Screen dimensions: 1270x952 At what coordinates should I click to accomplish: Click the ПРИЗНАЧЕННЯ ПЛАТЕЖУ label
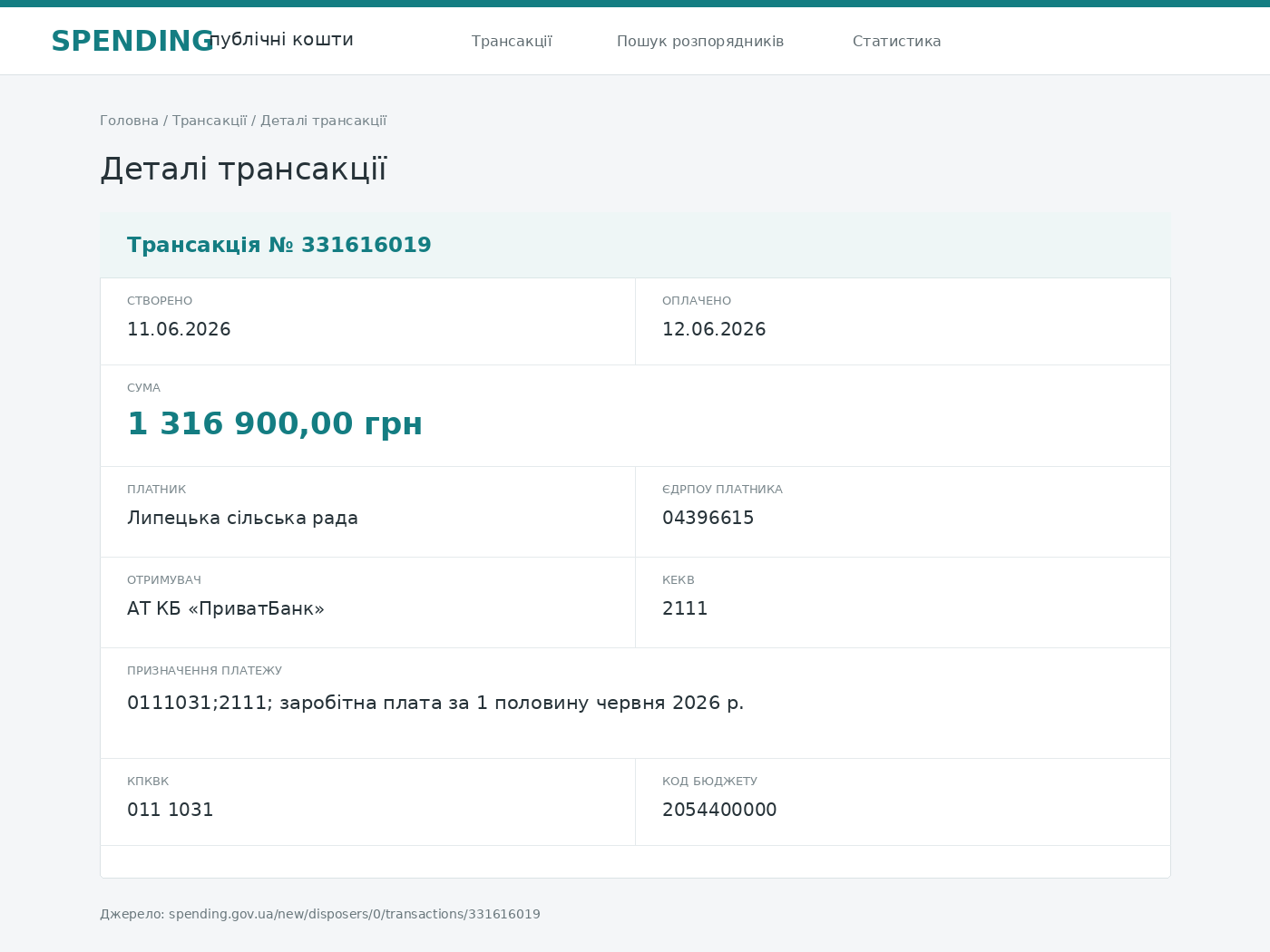204,671
